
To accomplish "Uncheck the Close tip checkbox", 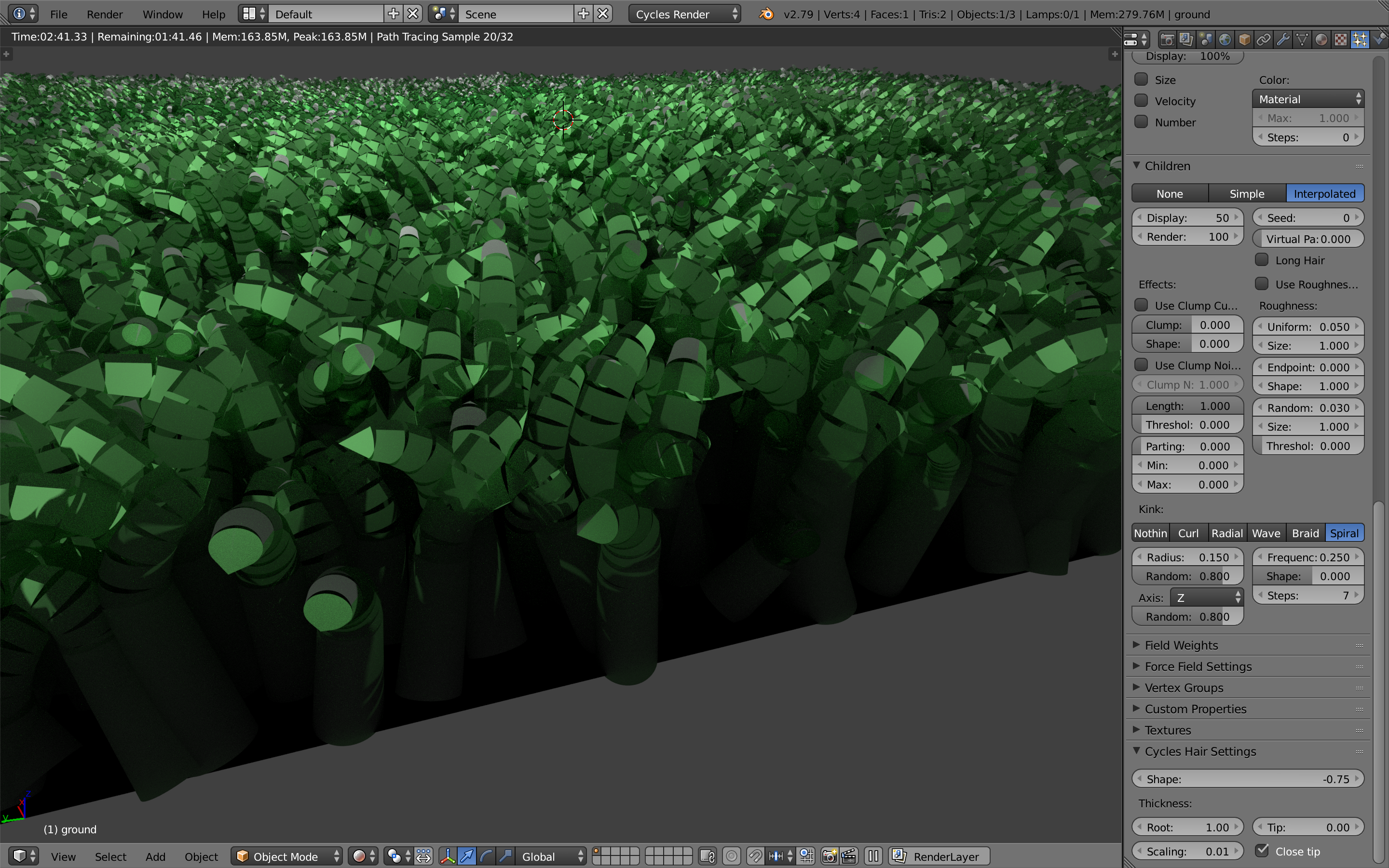I will [1262, 851].
